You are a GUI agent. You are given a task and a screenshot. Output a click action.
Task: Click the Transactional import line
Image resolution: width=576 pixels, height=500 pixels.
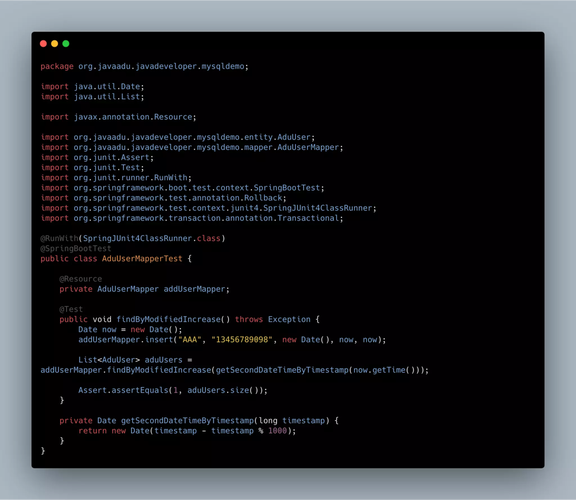tap(192, 218)
